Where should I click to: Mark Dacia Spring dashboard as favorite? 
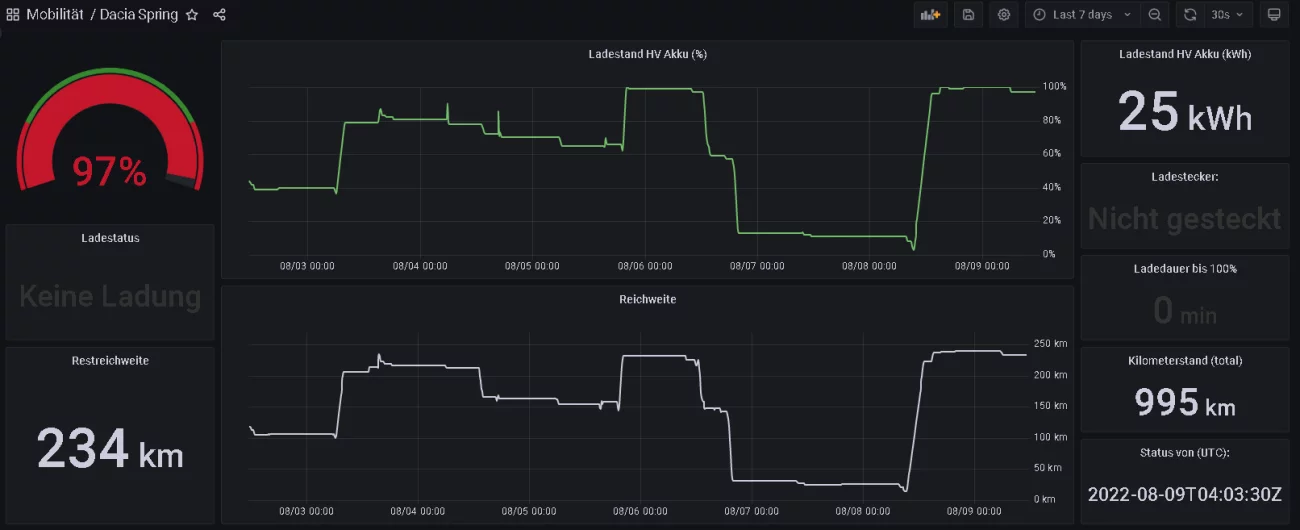pos(192,15)
